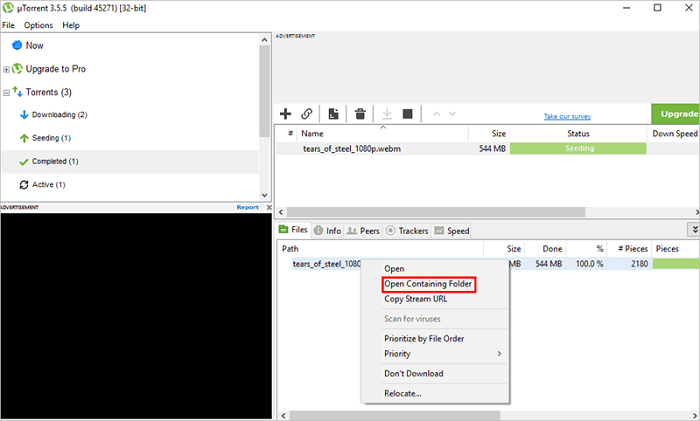Open the Priority submenu arrow

(499, 354)
